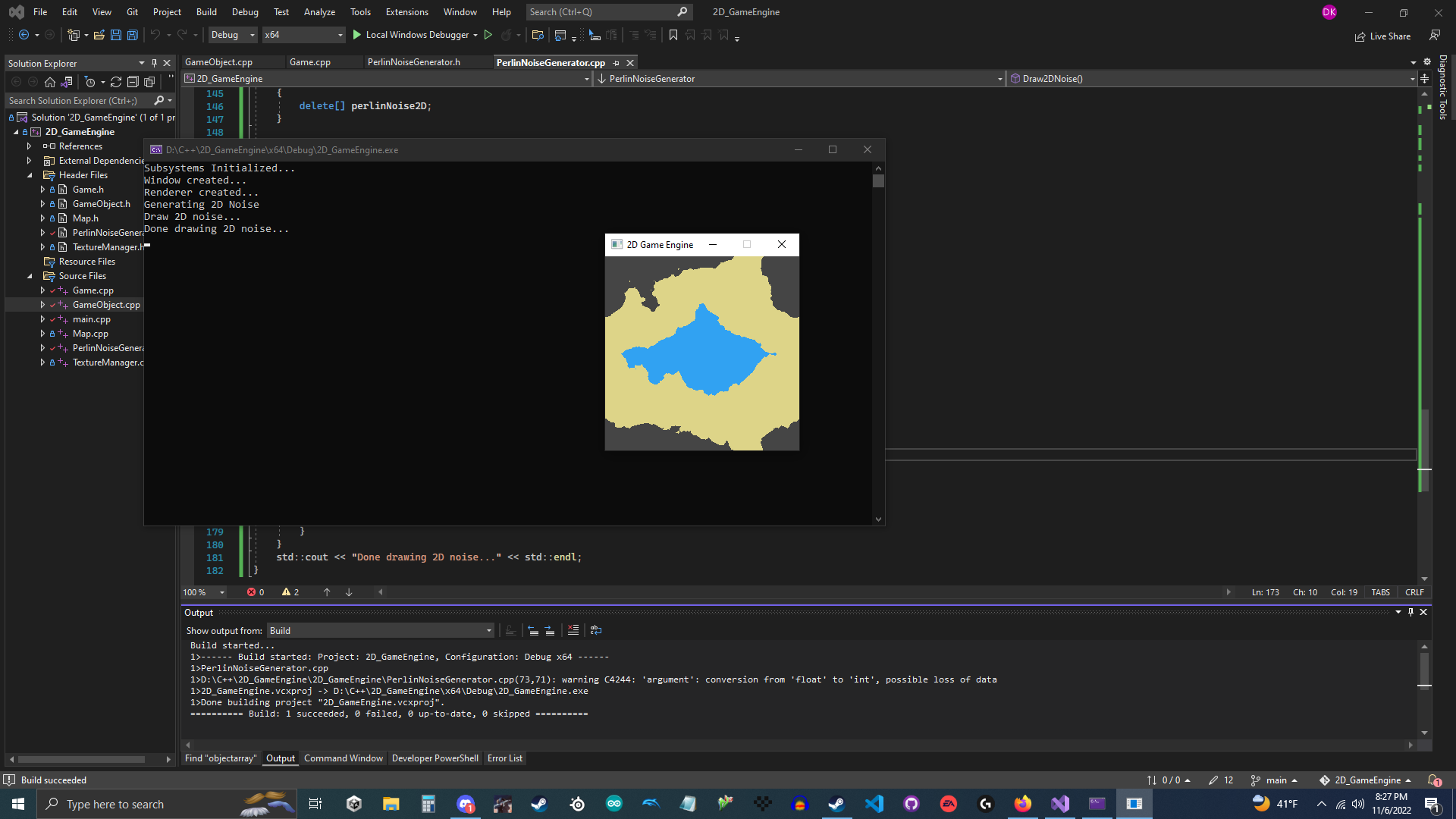Auto-hide the Output panel with the pin

click(1410, 612)
